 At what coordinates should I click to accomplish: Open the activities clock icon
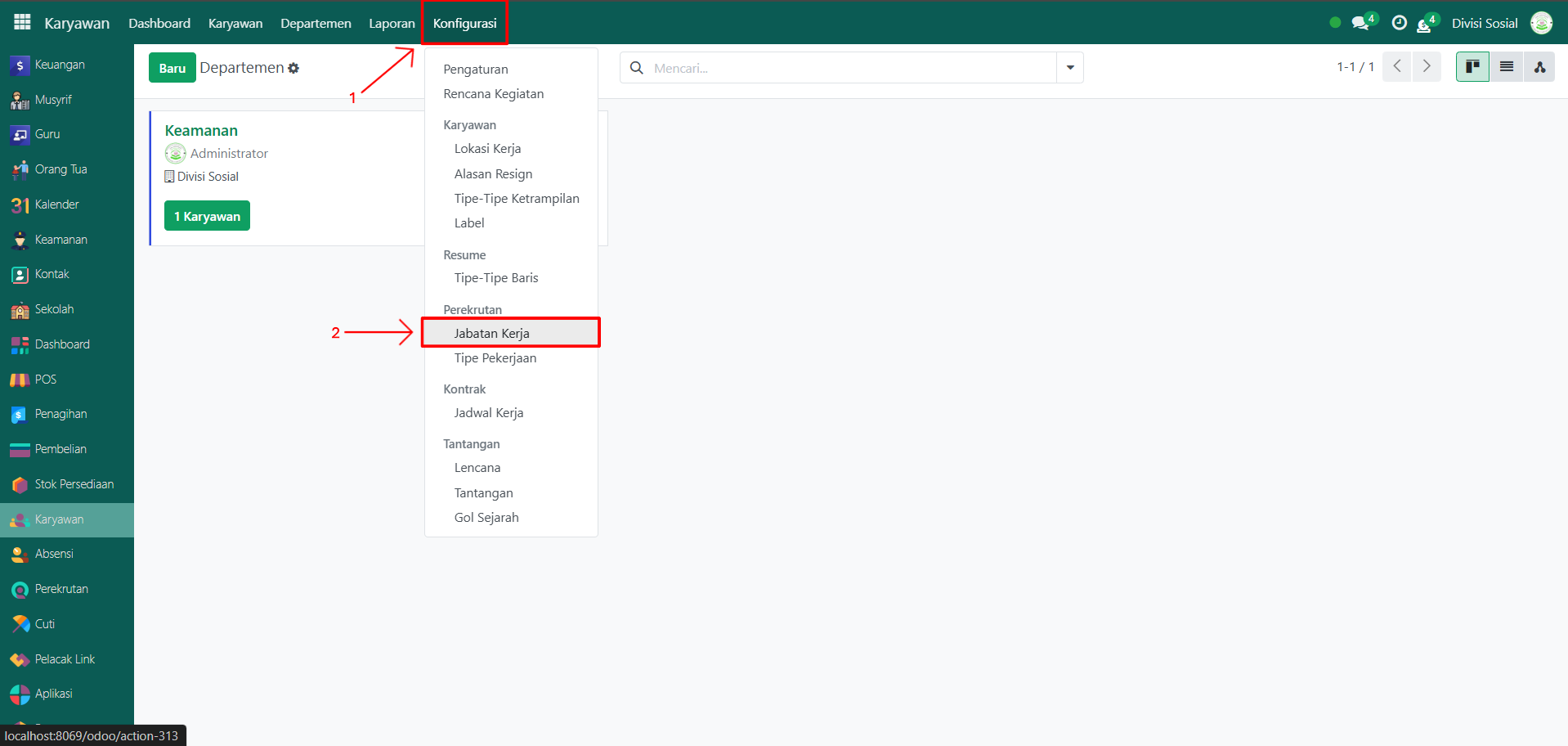(x=1400, y=23)
